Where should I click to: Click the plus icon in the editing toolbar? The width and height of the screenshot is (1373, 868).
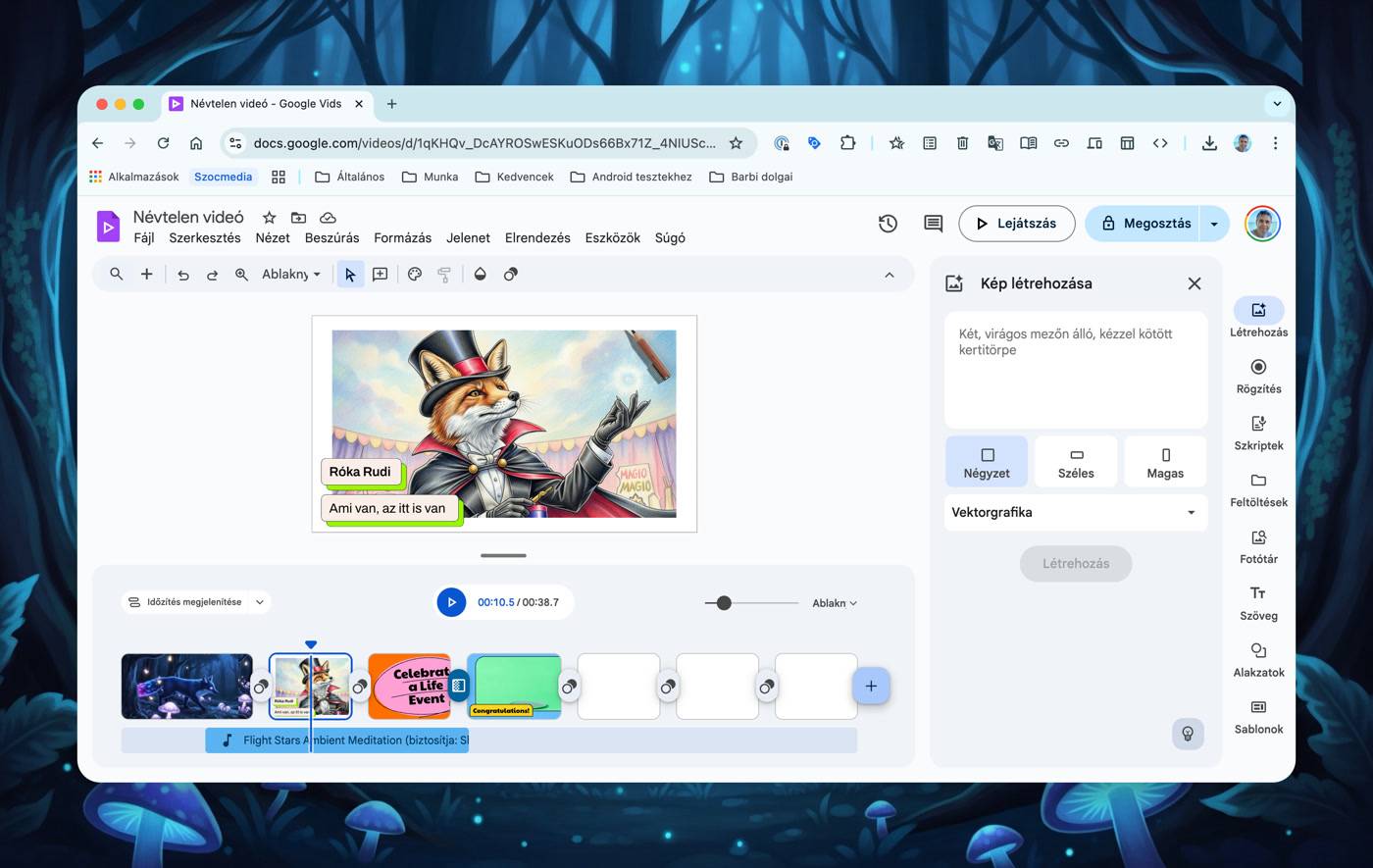(x=146, y=275)
